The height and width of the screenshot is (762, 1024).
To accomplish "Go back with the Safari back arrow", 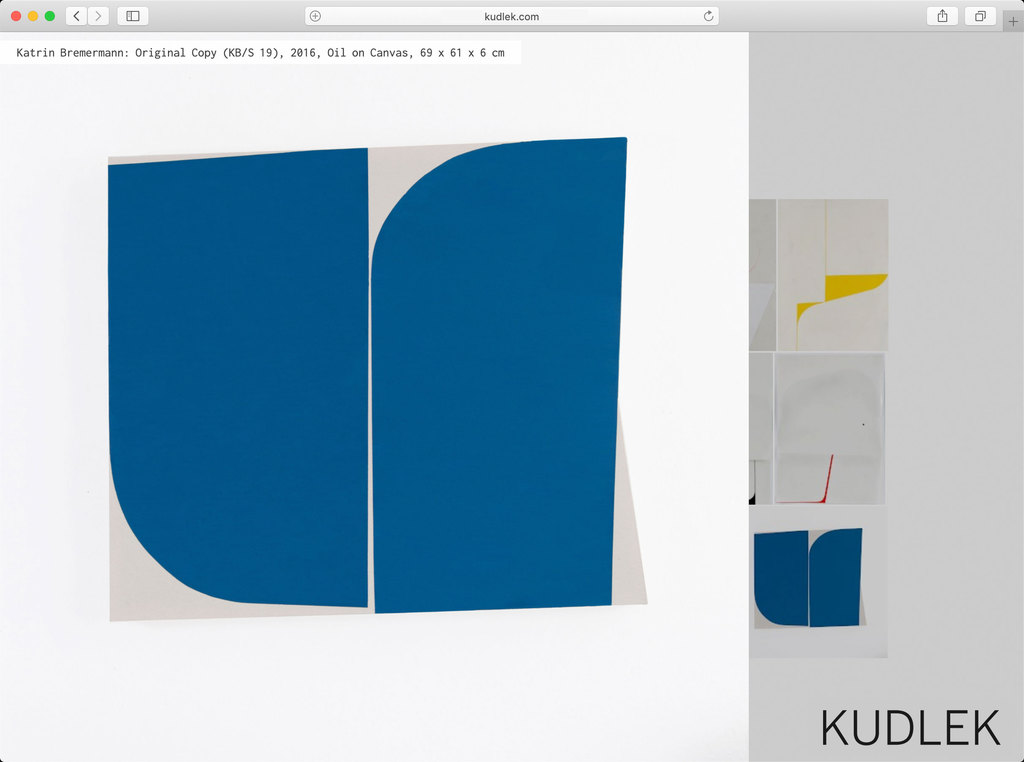I will (x=76, y=16).
